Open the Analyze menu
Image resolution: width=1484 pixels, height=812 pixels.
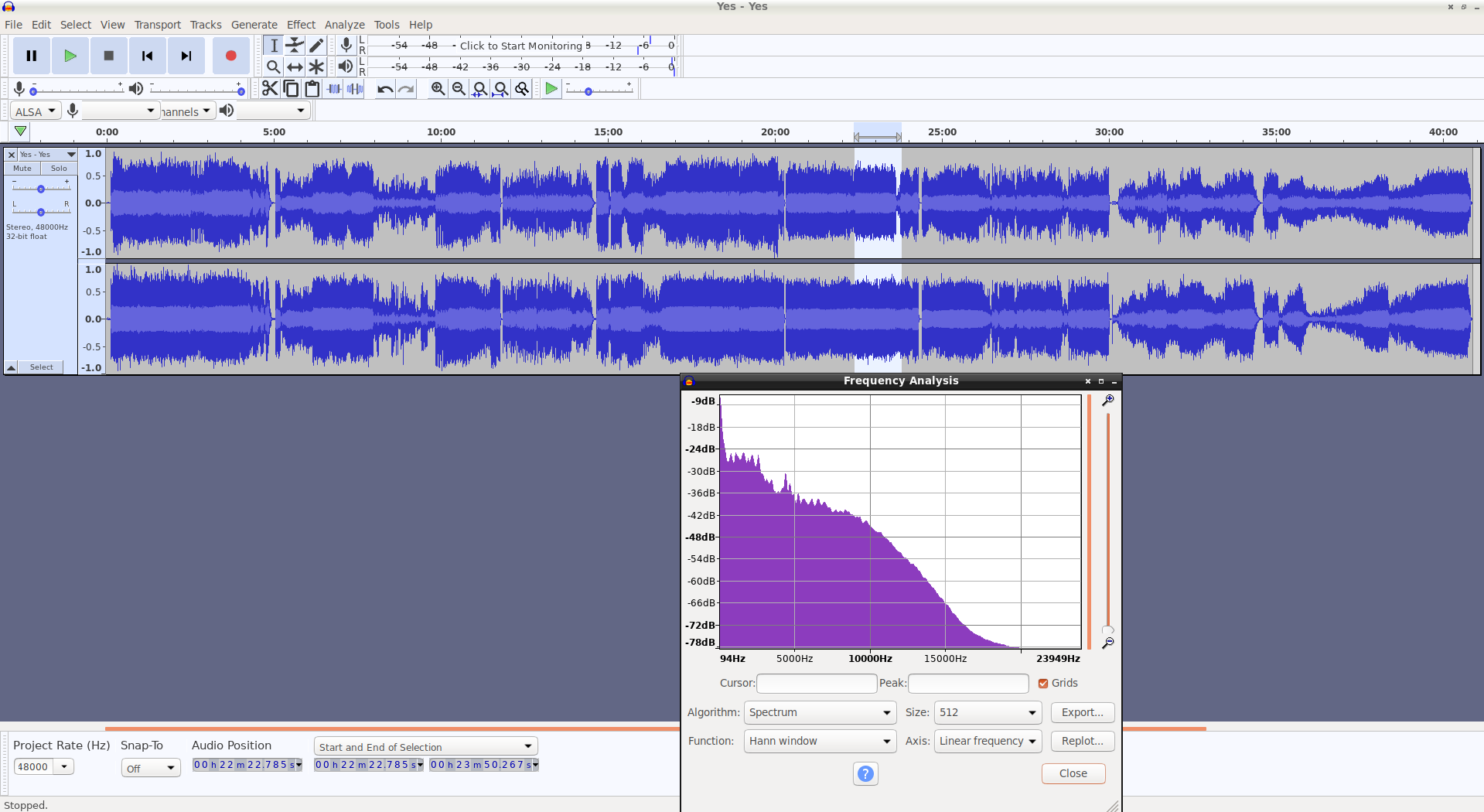(x=344, y=25)
